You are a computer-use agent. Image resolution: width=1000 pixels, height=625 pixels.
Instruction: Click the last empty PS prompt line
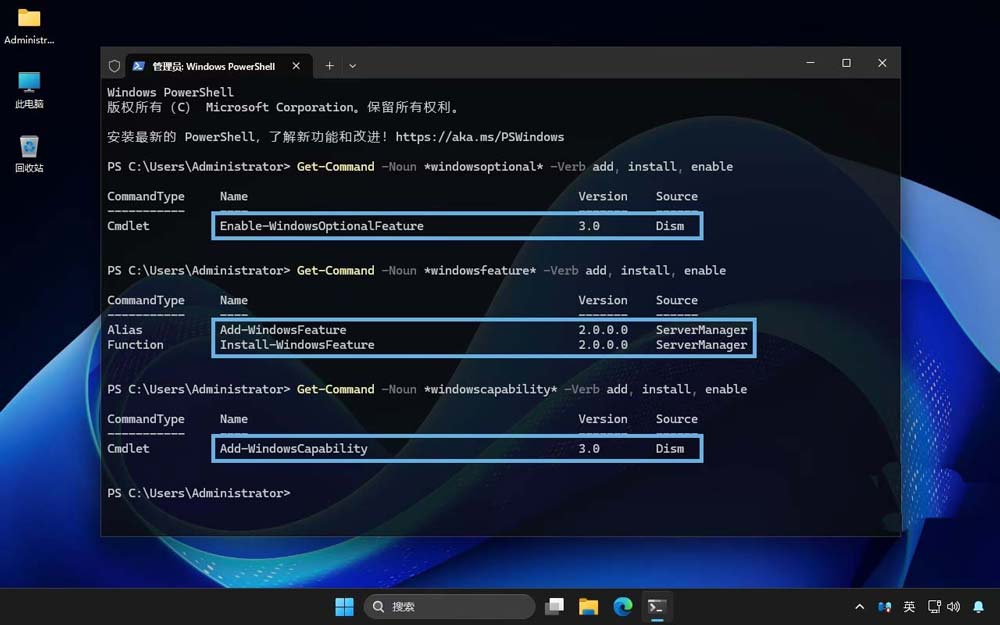[x=198, y=493]
